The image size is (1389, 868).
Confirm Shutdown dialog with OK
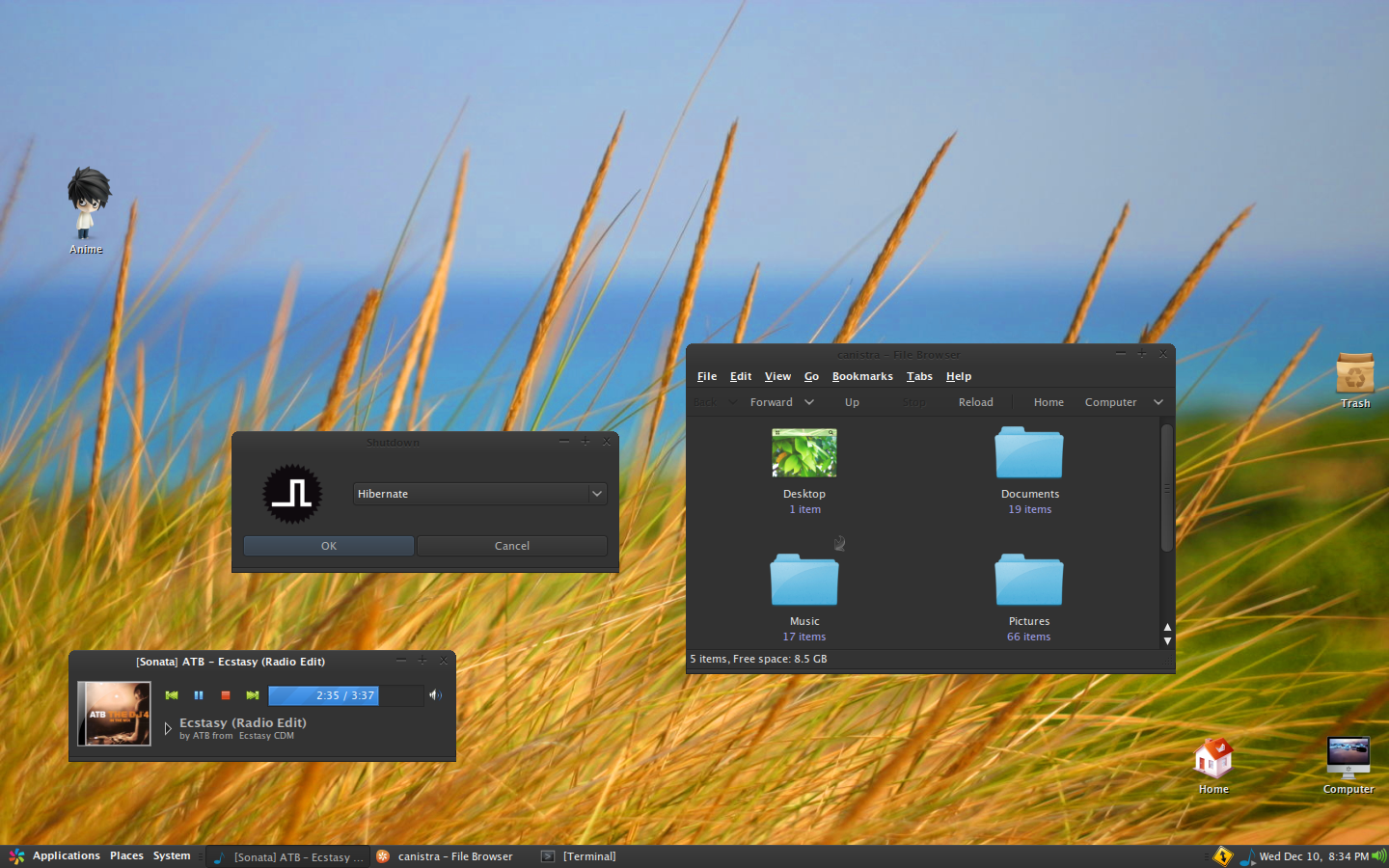pos(329,546)
